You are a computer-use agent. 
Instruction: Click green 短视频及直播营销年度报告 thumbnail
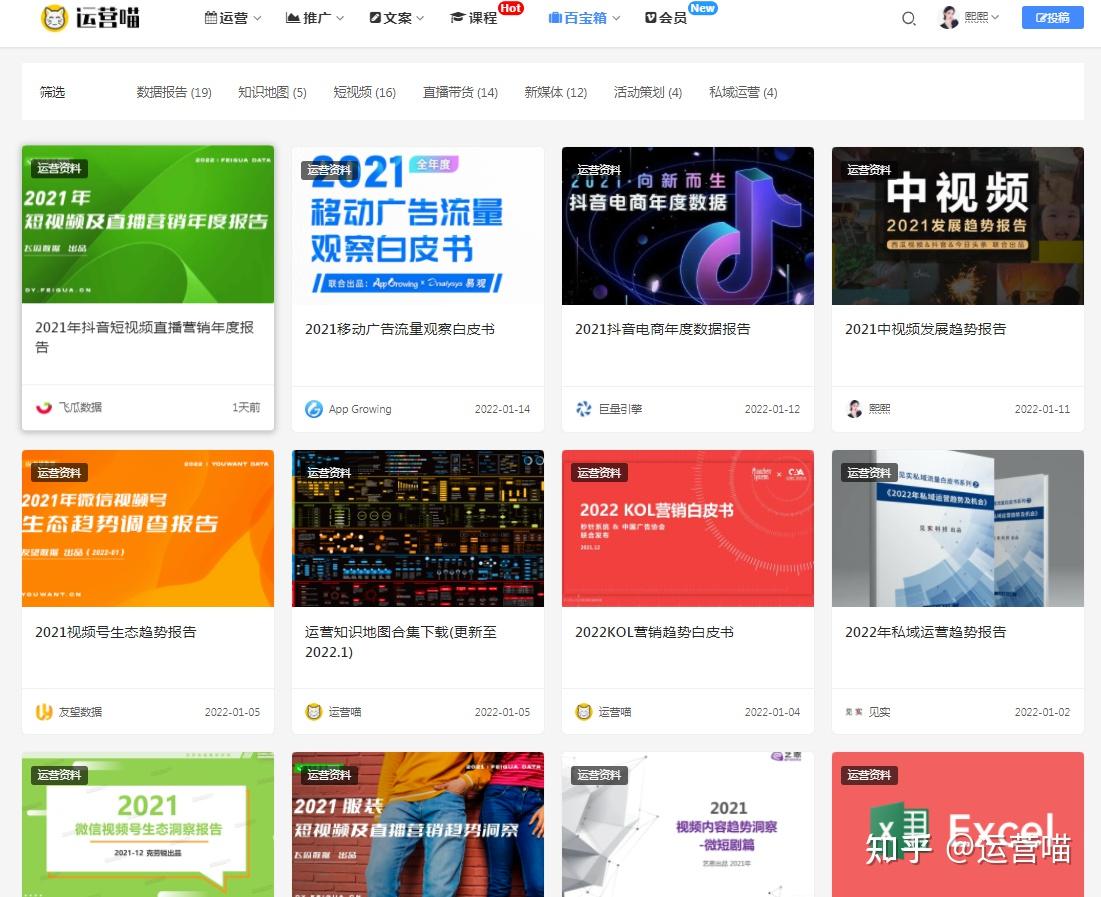(x=148, y=225)
